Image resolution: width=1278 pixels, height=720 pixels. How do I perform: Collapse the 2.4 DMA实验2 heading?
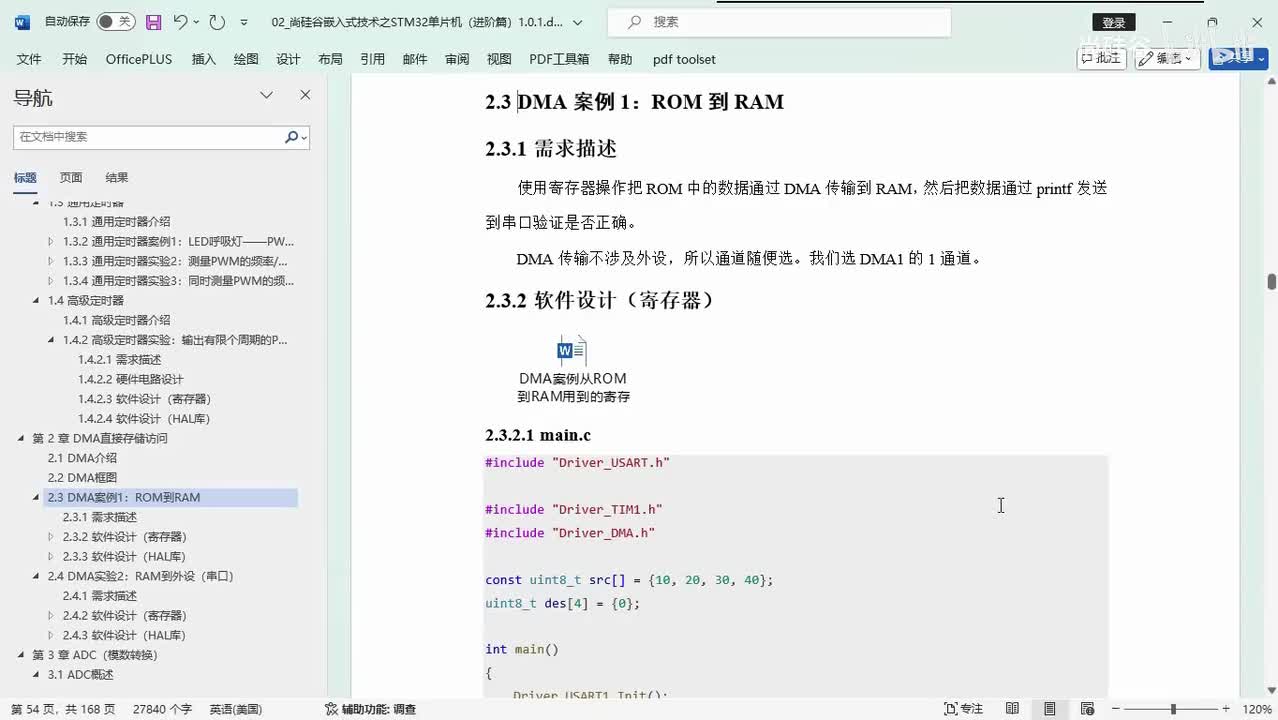(x=36, y=576)
